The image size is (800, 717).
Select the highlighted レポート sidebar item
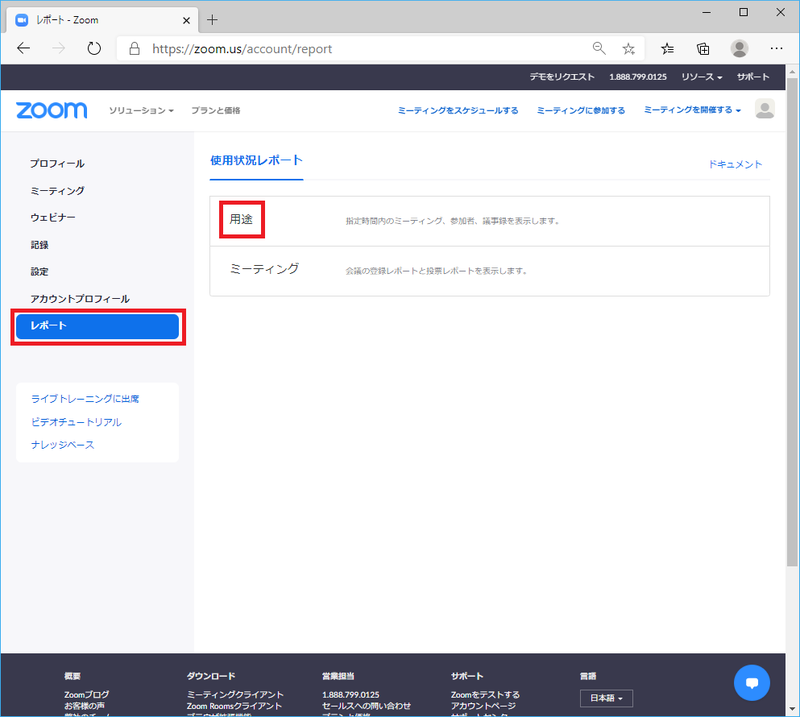click(97, 327)
